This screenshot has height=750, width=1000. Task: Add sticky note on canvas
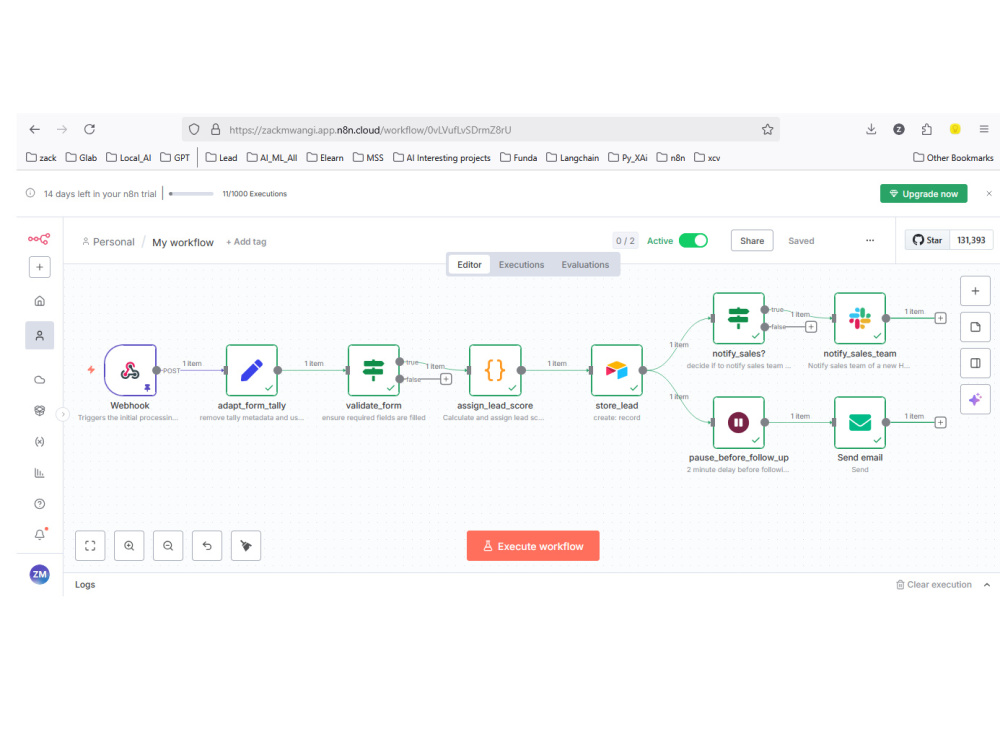(975, 327)
